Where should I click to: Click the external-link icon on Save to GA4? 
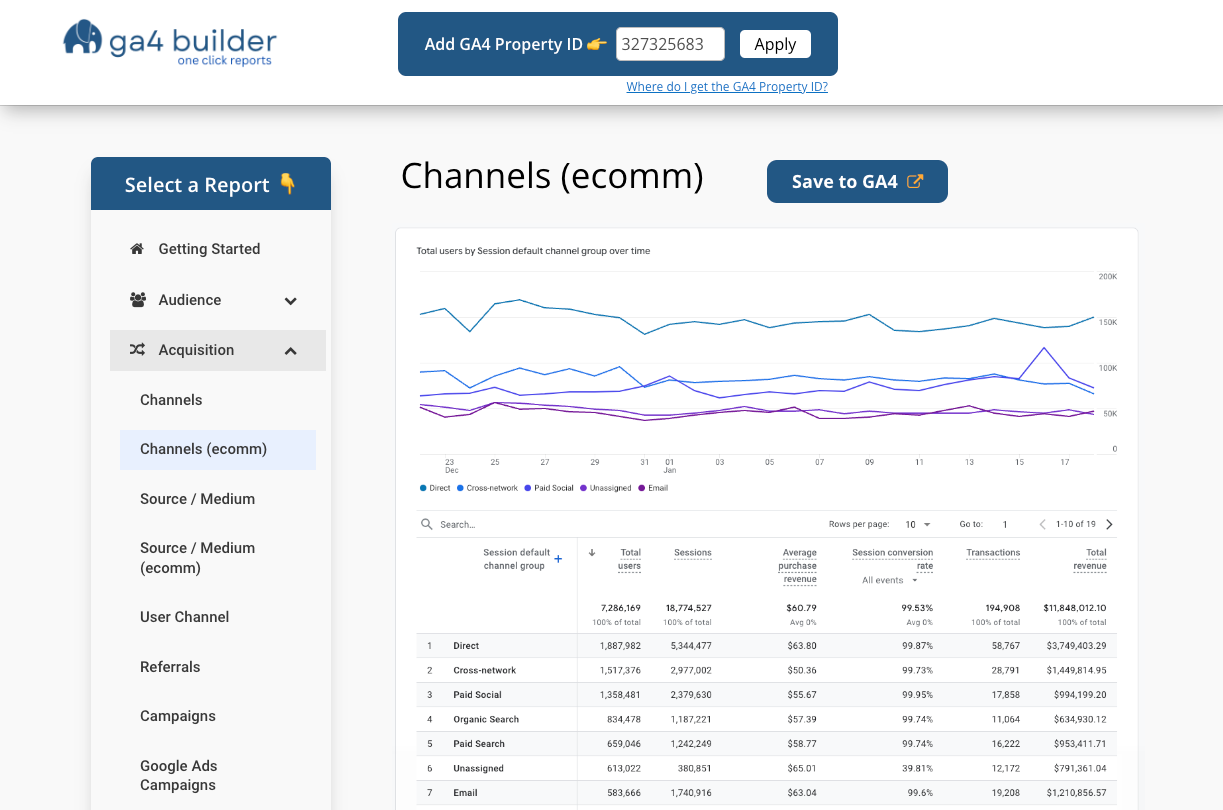coord(914,180)
